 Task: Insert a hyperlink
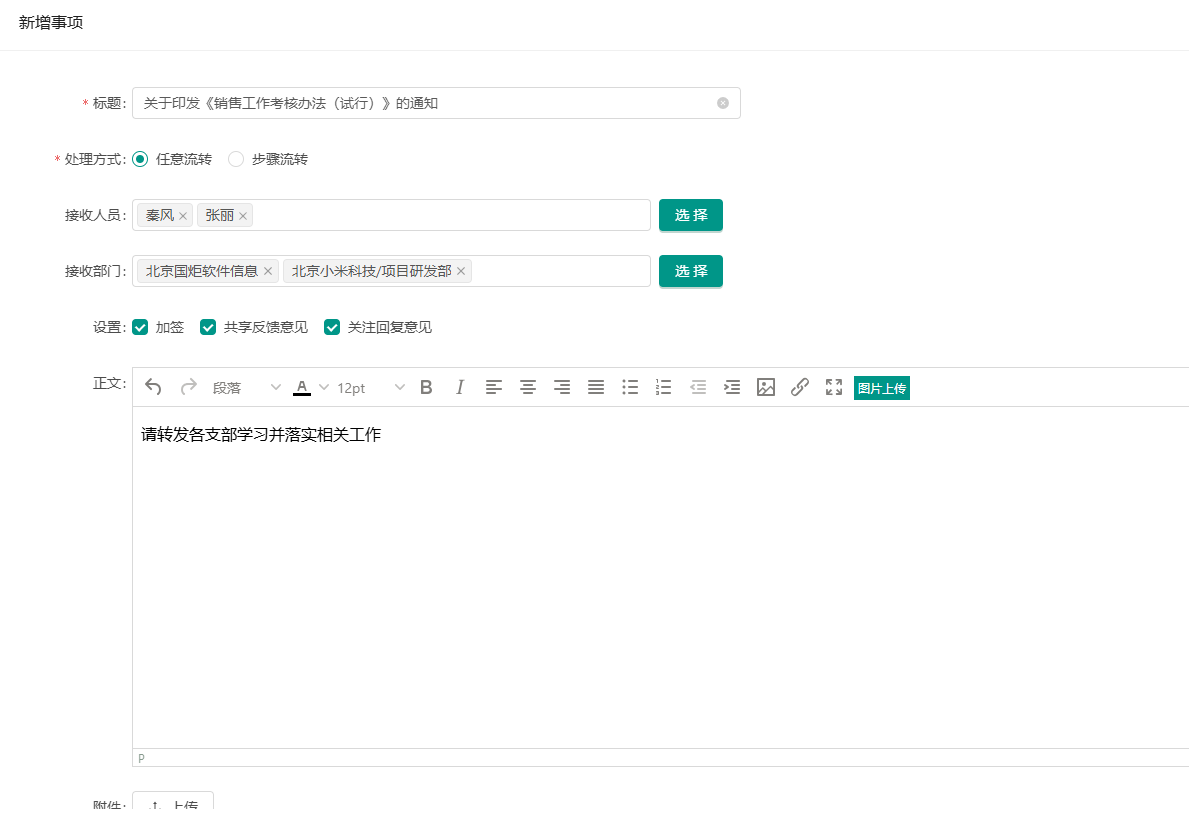[800, 387]
